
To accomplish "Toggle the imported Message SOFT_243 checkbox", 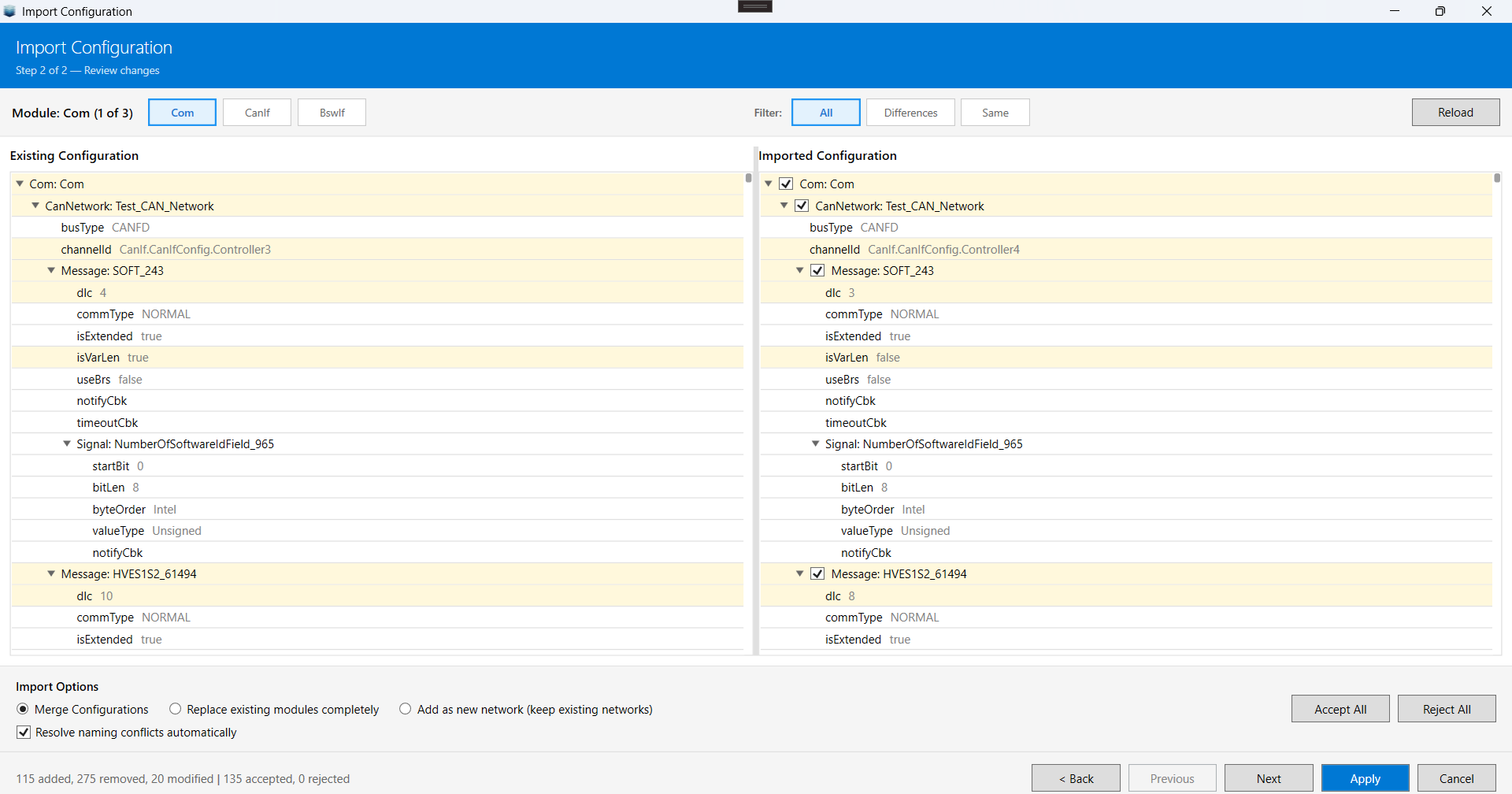I will [x=817, y=270].
